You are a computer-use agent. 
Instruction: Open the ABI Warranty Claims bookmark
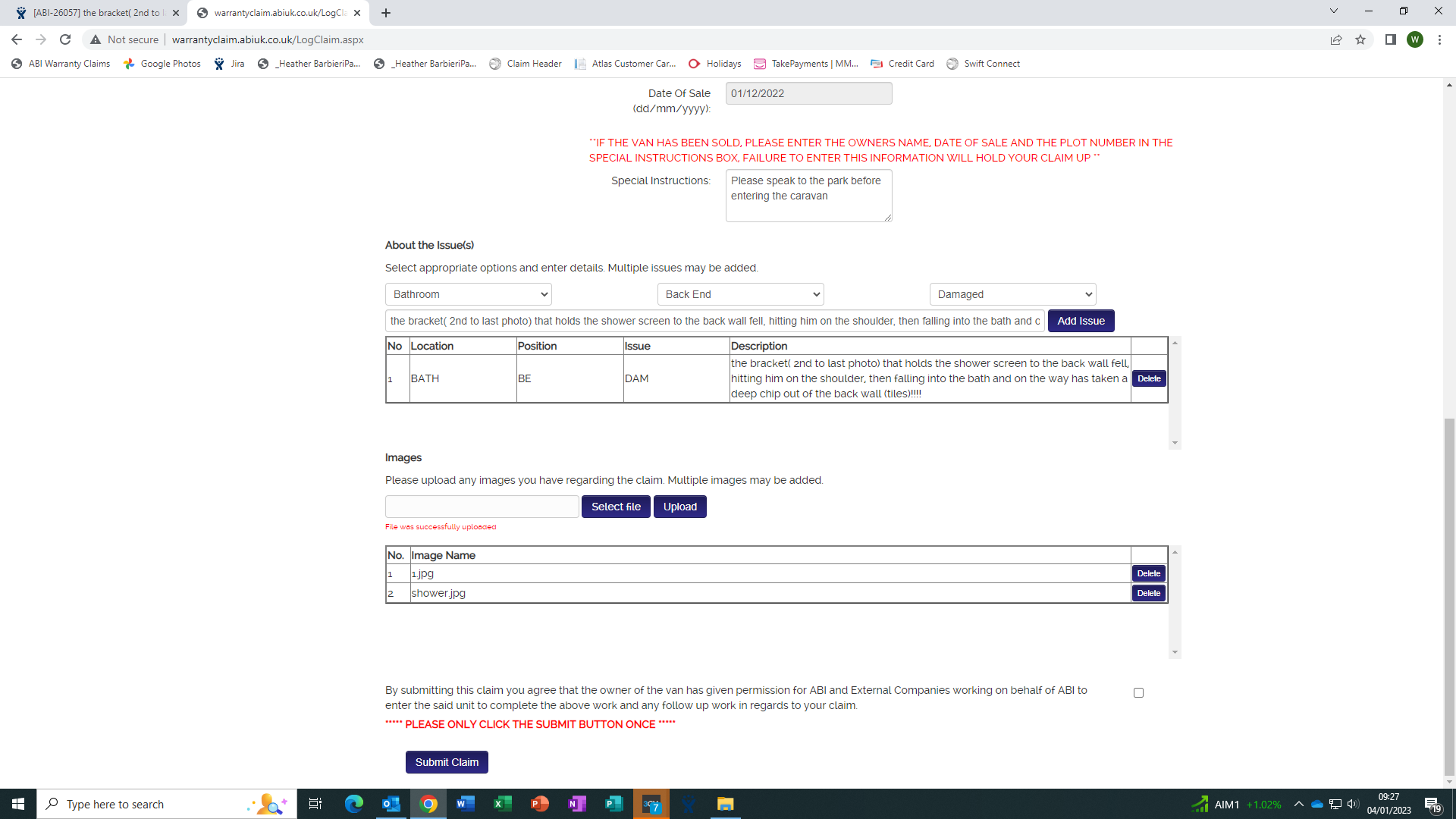tap(61, 64)
